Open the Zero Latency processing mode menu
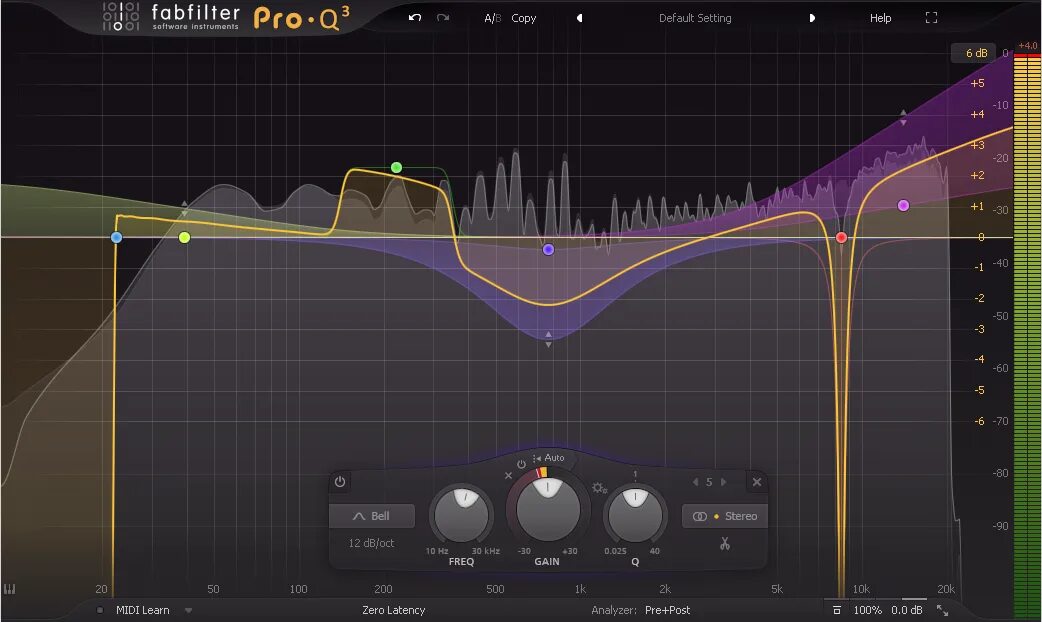Image resolution: width=1042 pixels, height=622 pixels. tap(393, 610)
